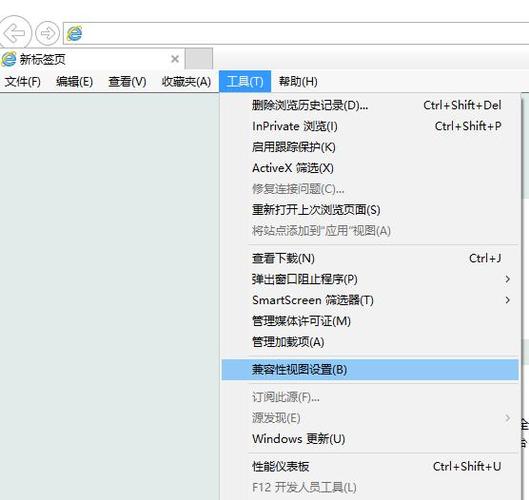
Task: Select the 新标签页 tab
Action: (x=92, y=59)
